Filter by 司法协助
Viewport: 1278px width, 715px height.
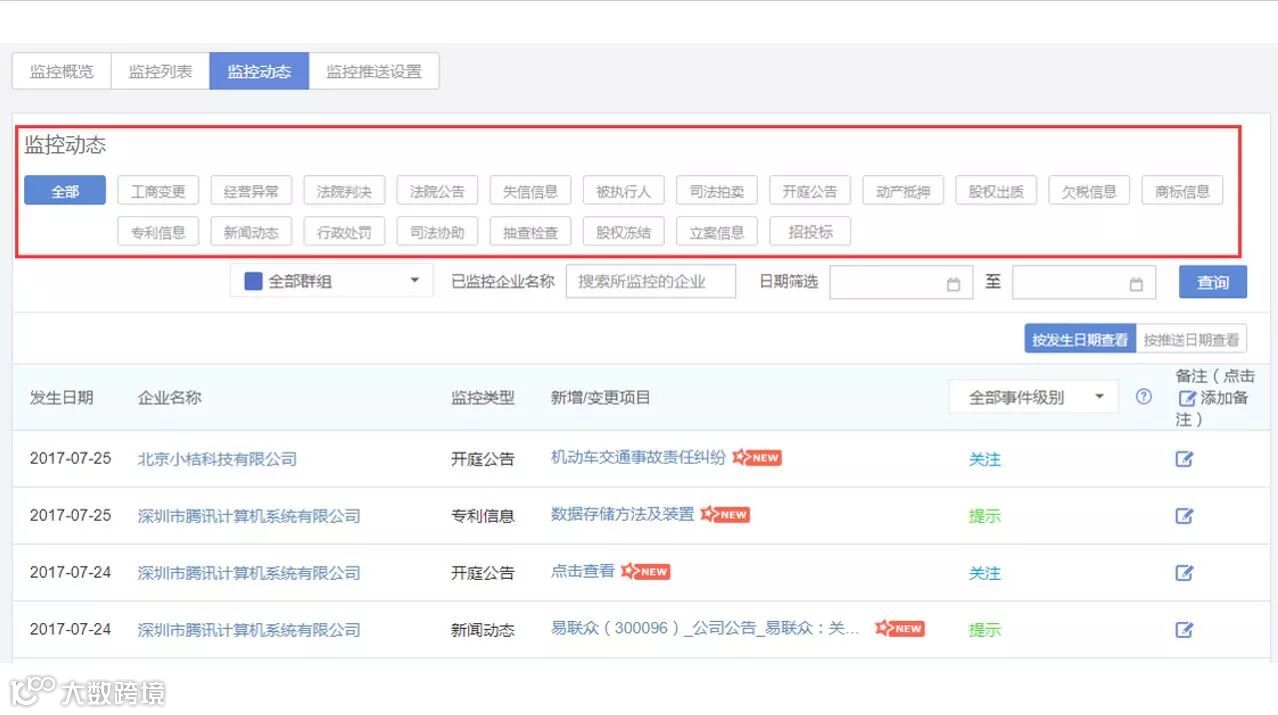437,232
